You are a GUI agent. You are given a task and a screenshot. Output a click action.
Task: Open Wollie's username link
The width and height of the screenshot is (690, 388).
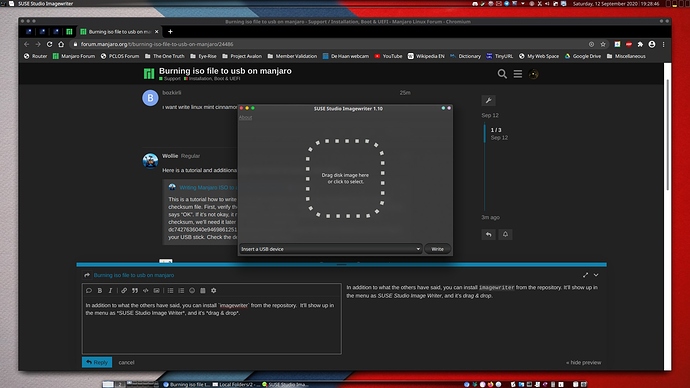click(170, 156)
